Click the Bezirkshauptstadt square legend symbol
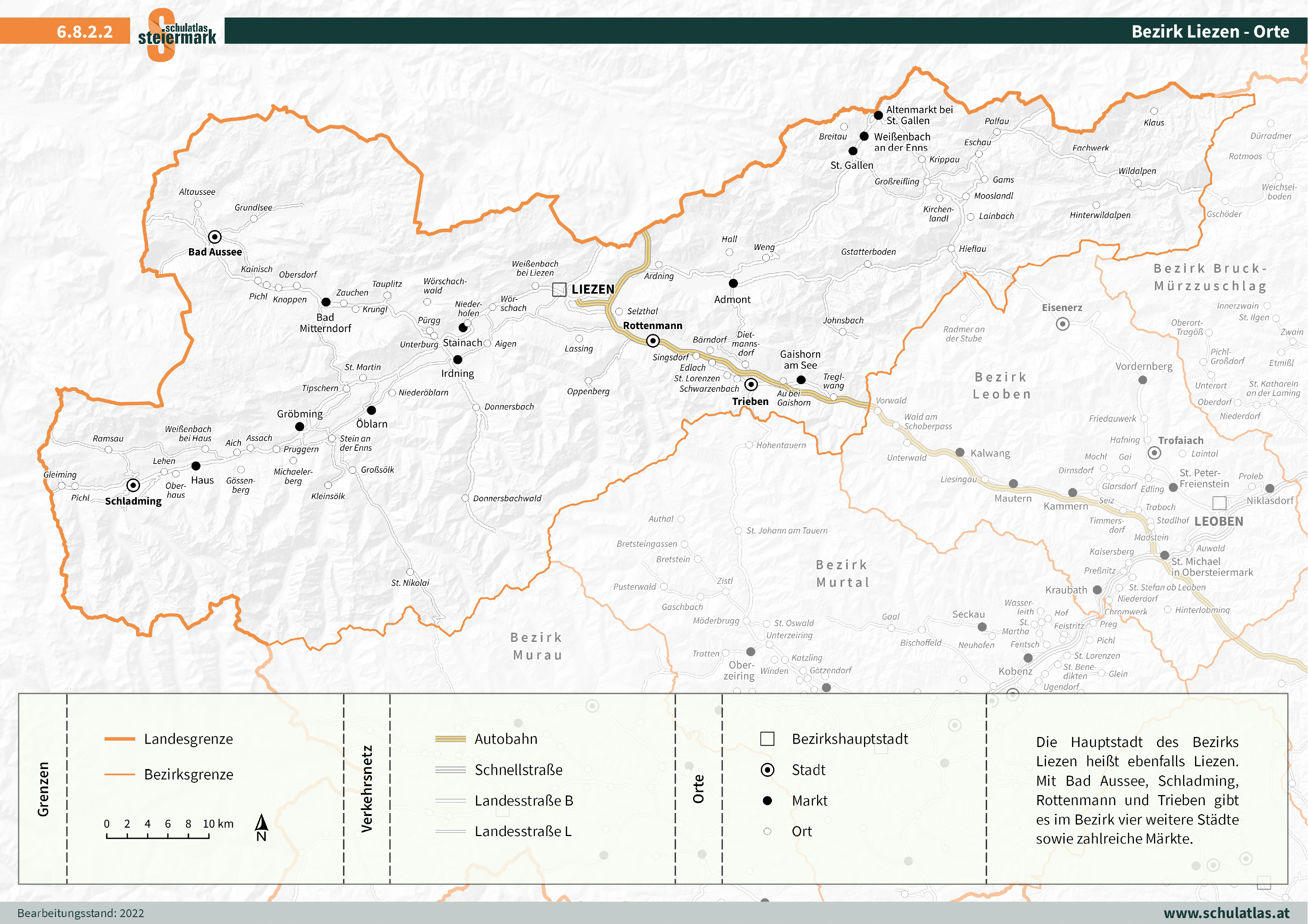Viewport: 1308px width, 924px height. (768, 739)
